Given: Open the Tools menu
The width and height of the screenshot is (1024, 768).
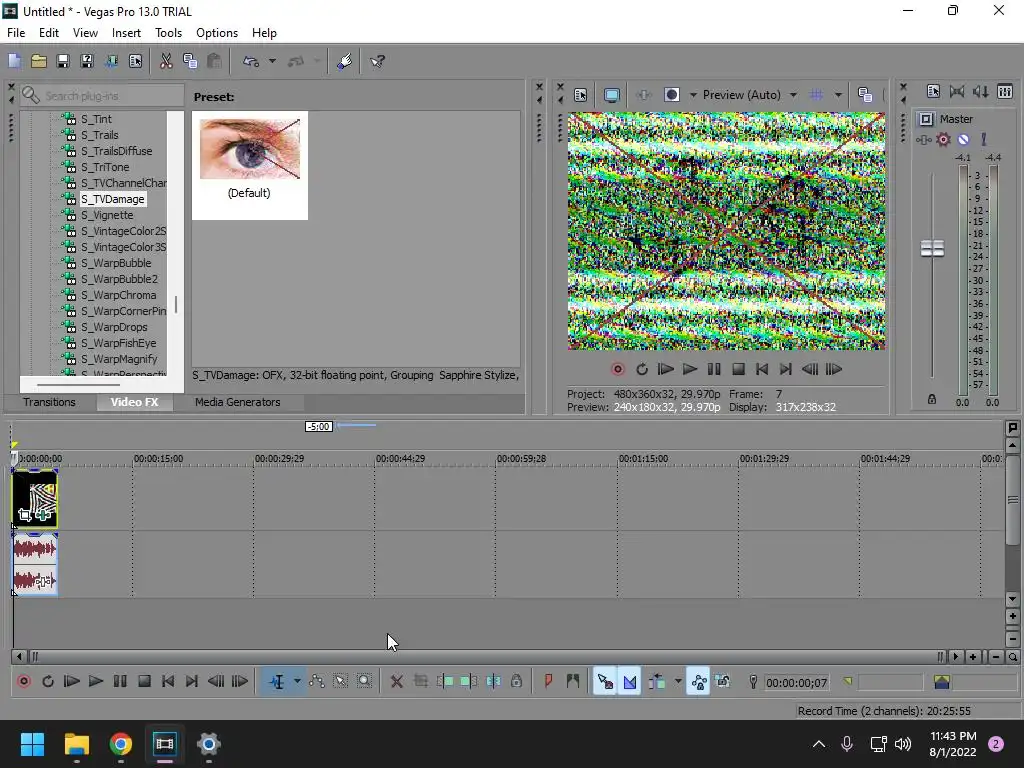Looking at the screenshot, I should [168, 33].
